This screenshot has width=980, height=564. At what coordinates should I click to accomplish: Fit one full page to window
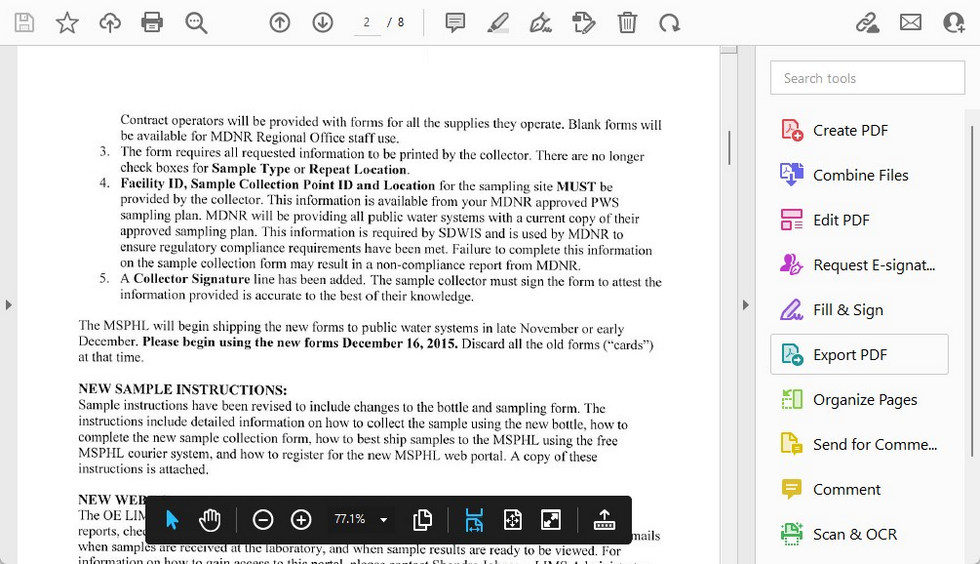(512, 520)
